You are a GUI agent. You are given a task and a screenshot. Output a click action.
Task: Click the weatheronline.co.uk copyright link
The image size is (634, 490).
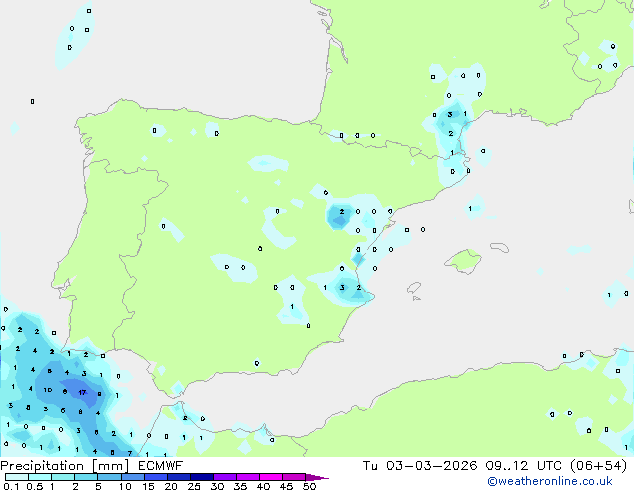point(550,481)
